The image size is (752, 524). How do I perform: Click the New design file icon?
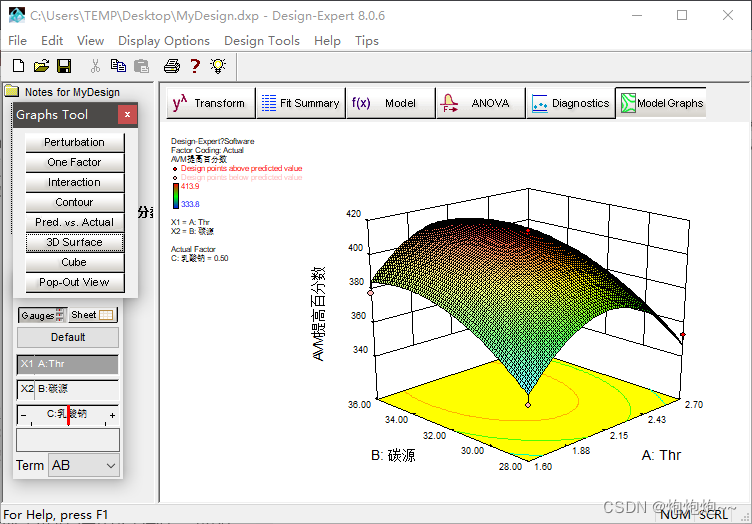click(x=18, y=66)
